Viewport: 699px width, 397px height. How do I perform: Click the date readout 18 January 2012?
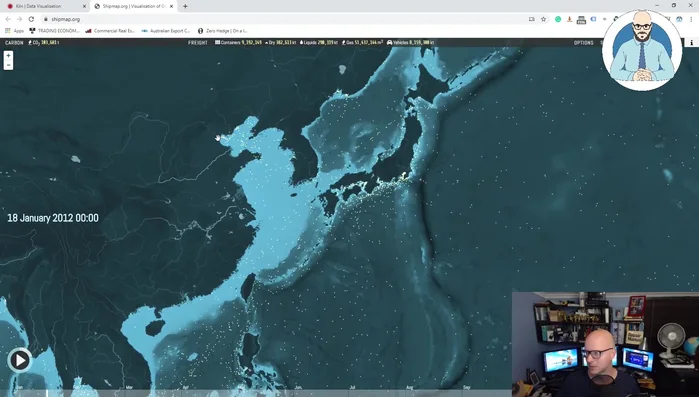coord(53,218)
